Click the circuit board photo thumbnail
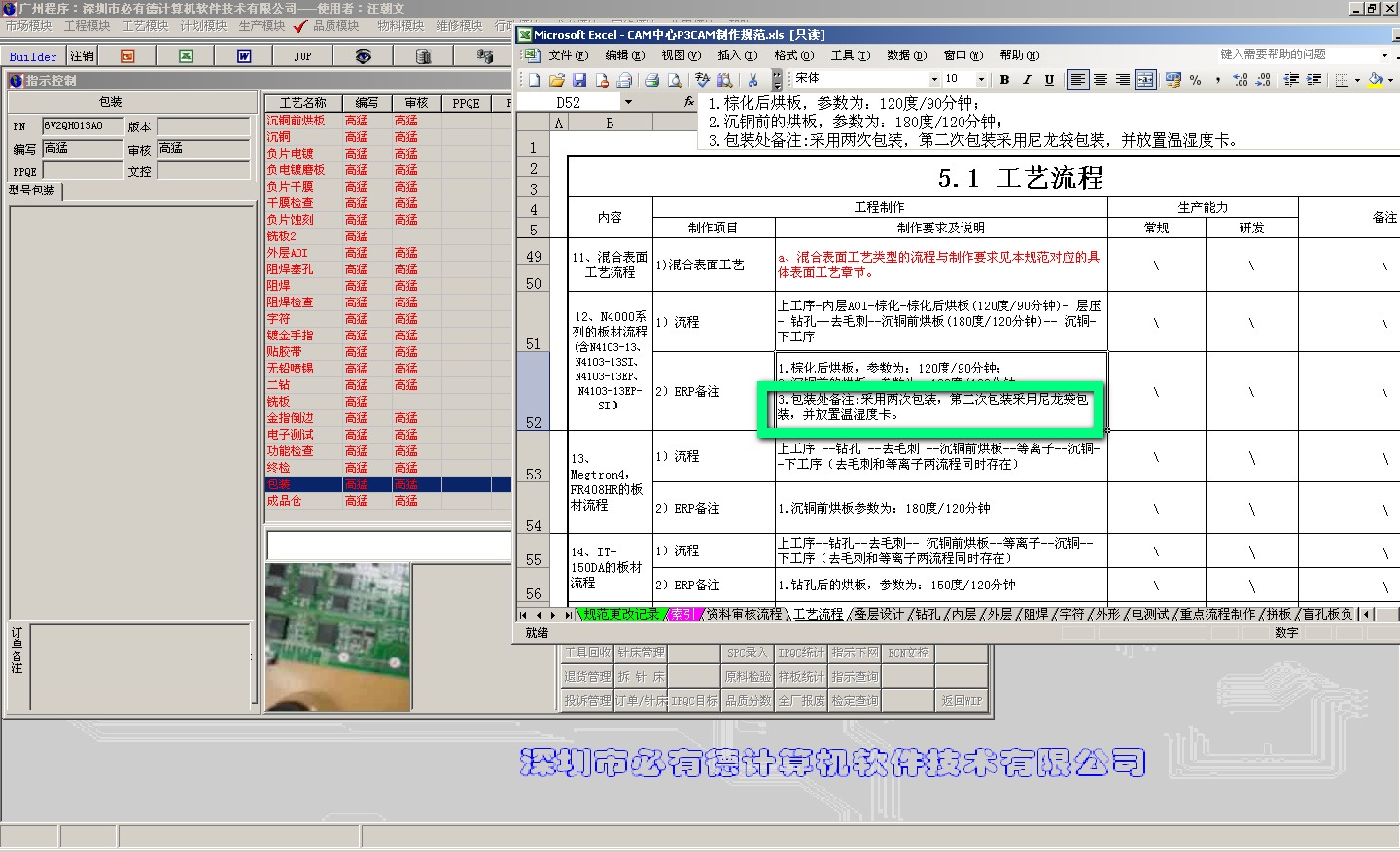1400x852 pixels. (x=337, y=637)
